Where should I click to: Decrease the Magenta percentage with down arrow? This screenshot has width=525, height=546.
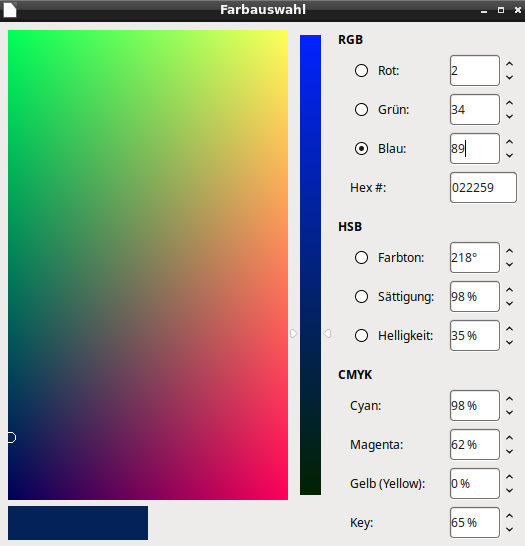509,451
